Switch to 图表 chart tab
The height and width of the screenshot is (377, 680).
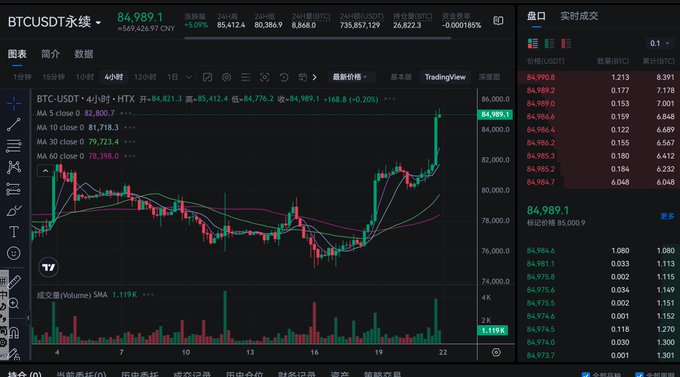coord(17,54)
